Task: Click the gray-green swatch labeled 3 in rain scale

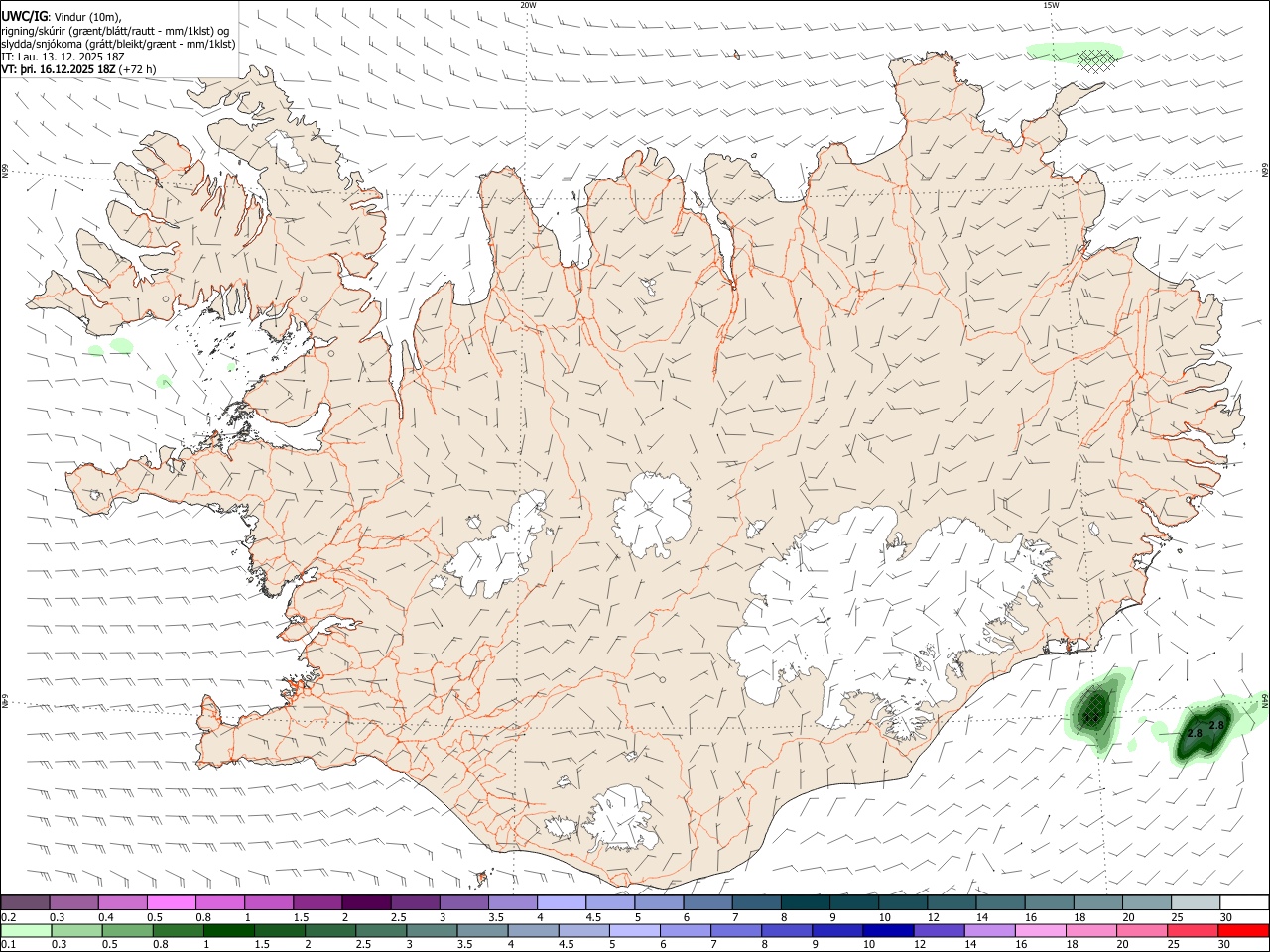Action: (x=432, y=930)
